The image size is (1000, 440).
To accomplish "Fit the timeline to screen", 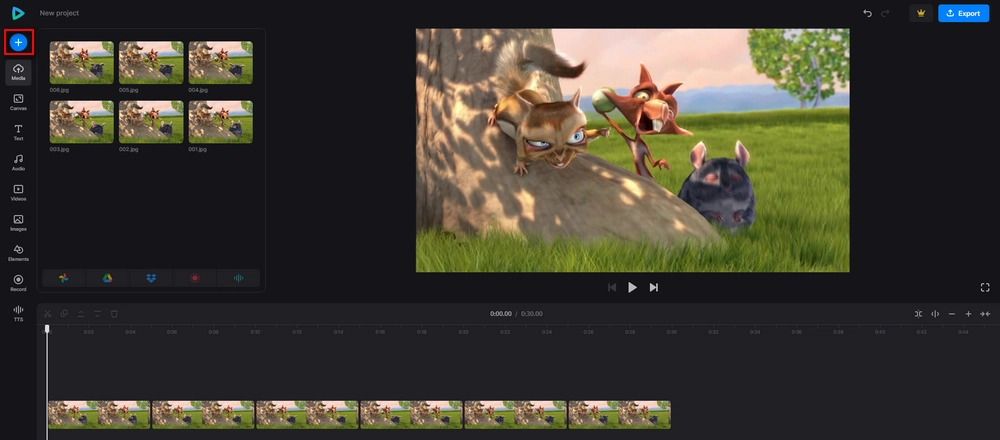I will [985, 314].
